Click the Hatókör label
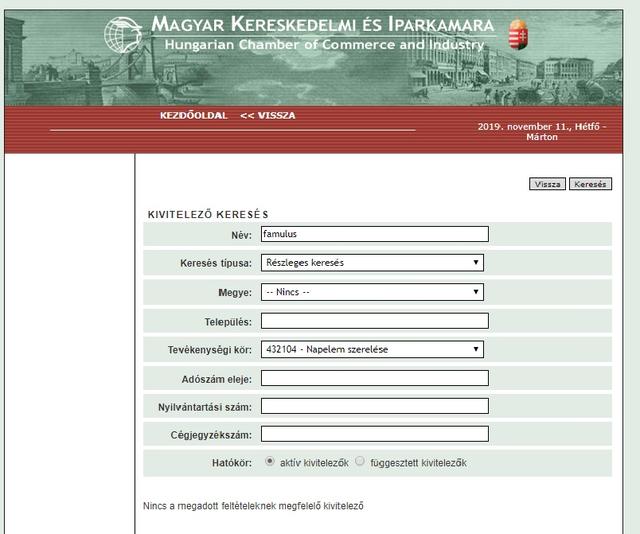640x534 pixels. [231, 463]
